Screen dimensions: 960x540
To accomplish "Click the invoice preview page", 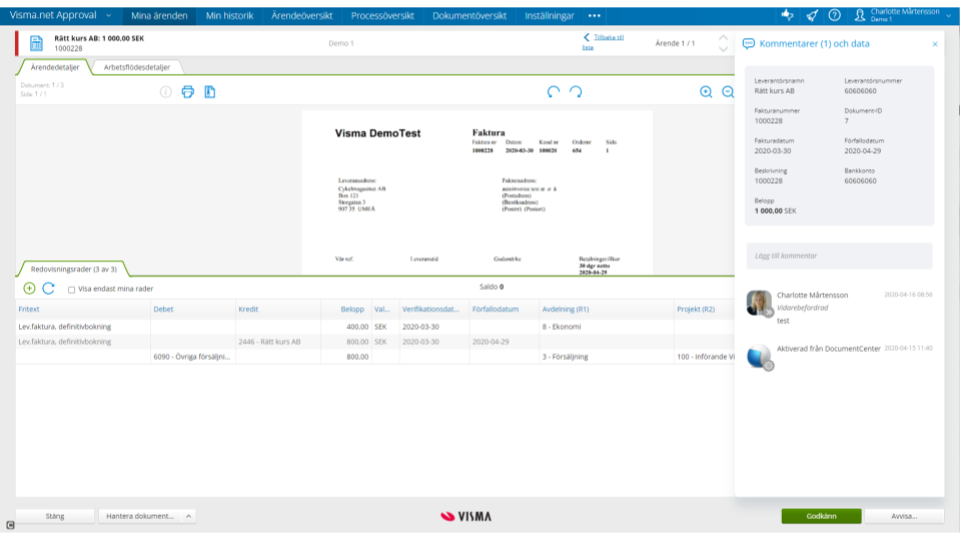I will 477,192.
